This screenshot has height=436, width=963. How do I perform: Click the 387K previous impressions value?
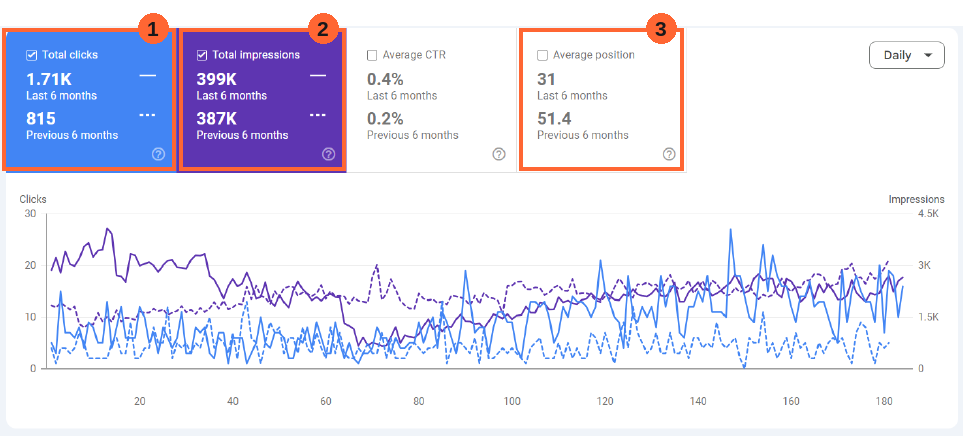pos(216,119)
